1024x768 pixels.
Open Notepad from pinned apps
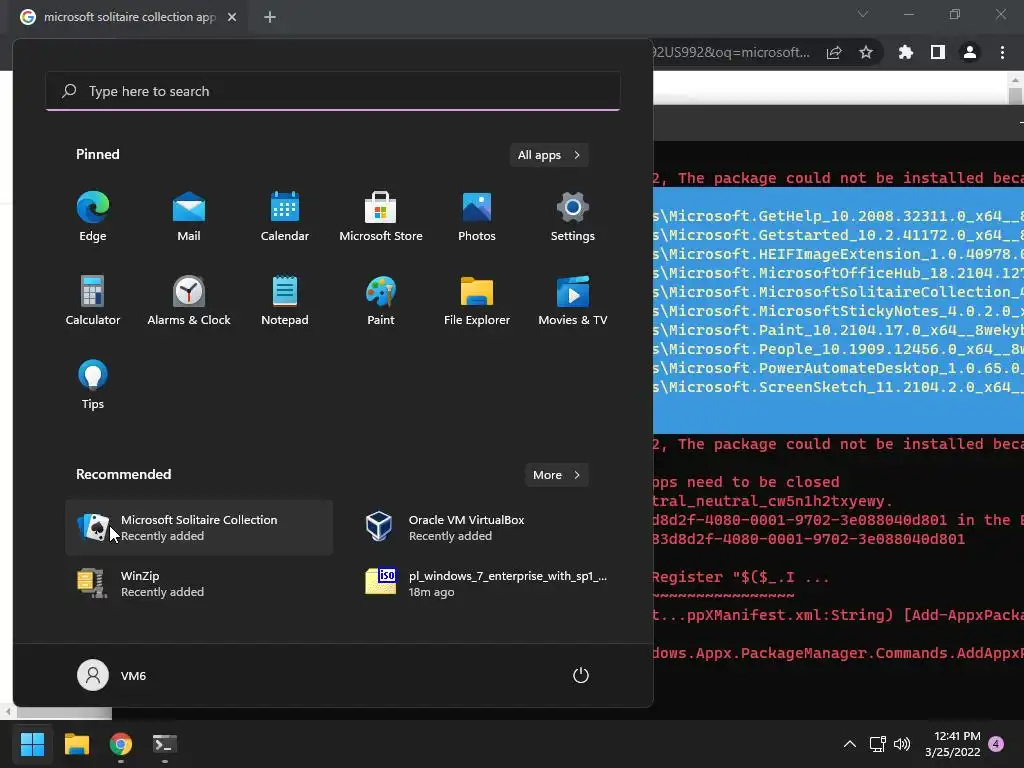pyautogui.click(x=285, y=300)
